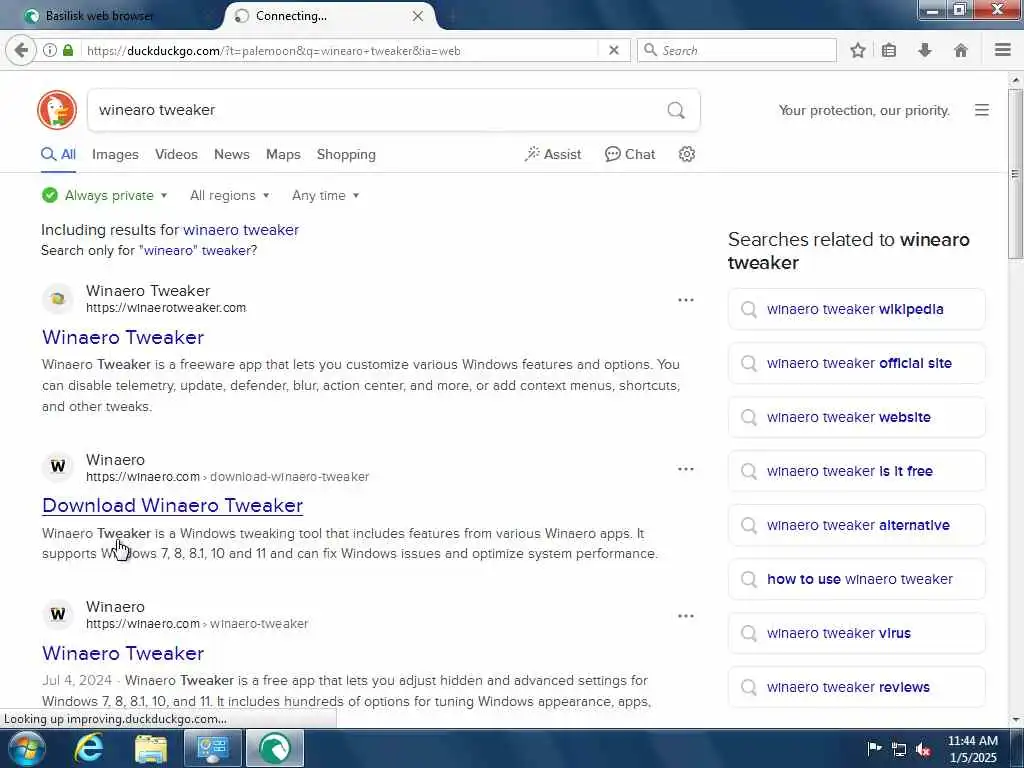Open the first Winaero Tweaker result title
The width and height of the screenshot is (1024, 768).
pyautogui.click(x=123, y=338)
